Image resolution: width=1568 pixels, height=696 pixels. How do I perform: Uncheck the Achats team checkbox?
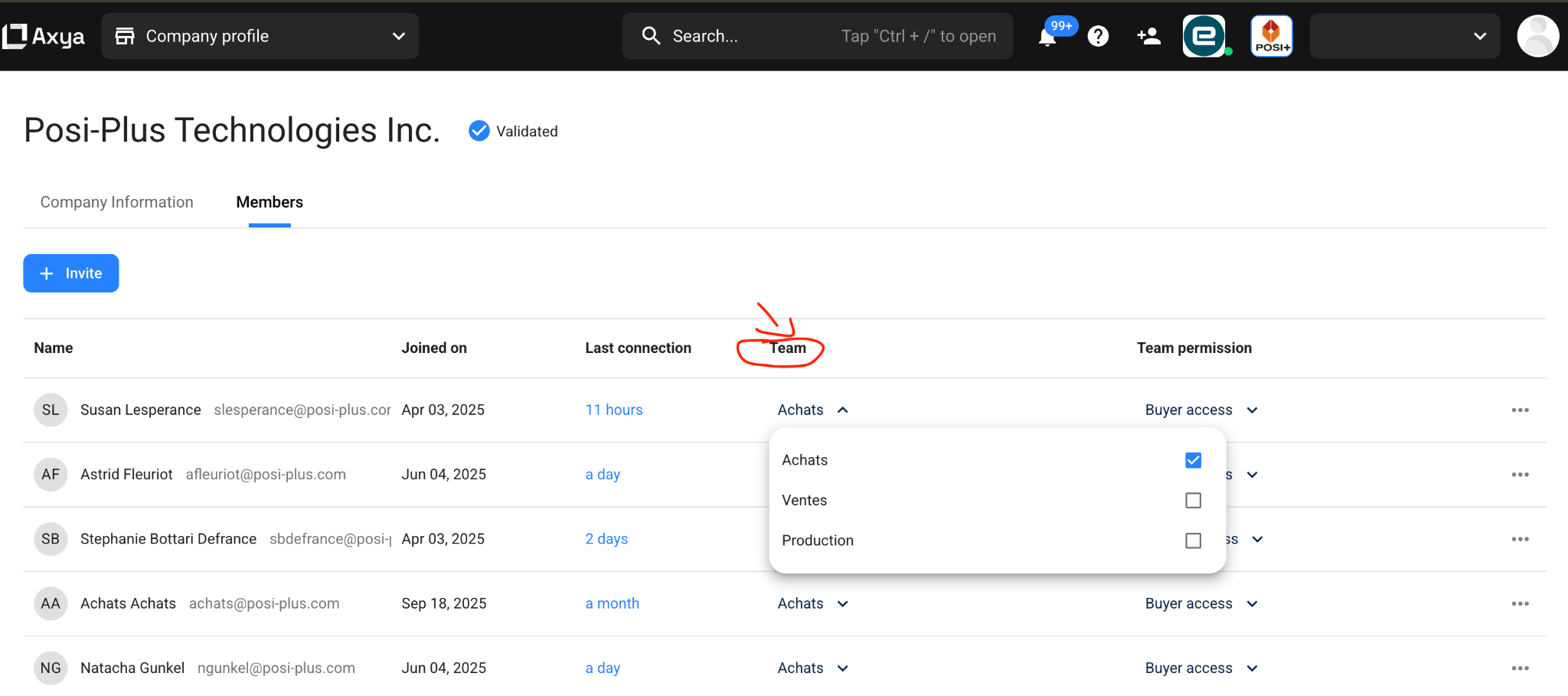point(1193,460)
